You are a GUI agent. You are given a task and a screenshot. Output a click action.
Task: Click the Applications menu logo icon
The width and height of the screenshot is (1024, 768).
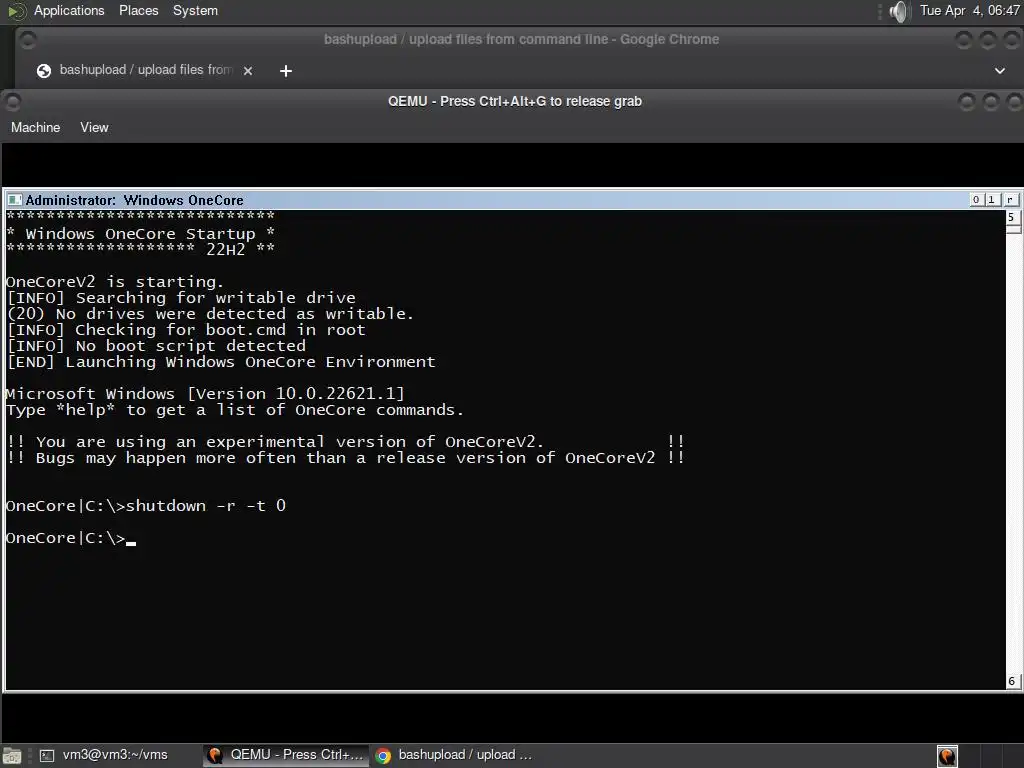[16, 11]
